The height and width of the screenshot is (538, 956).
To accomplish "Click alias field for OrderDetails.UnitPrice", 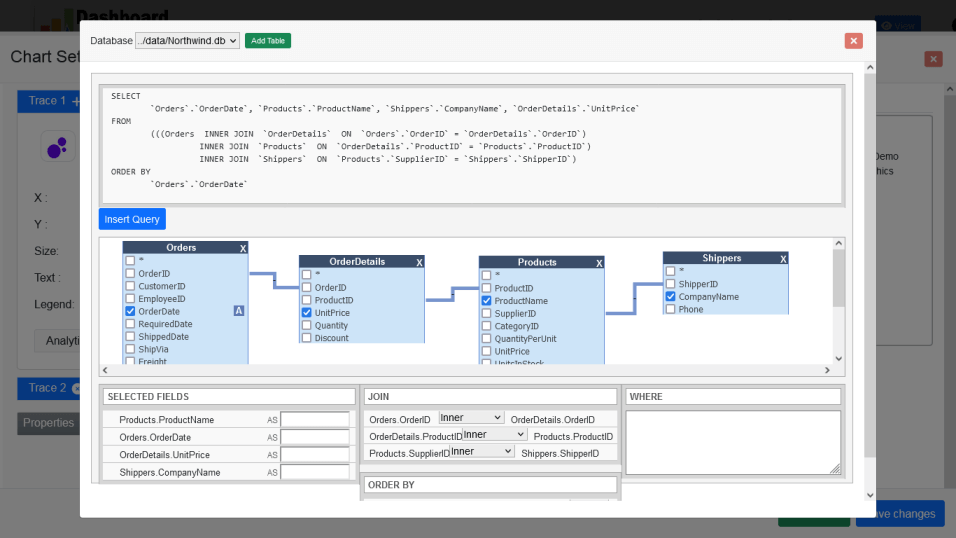I will [315, 454].
